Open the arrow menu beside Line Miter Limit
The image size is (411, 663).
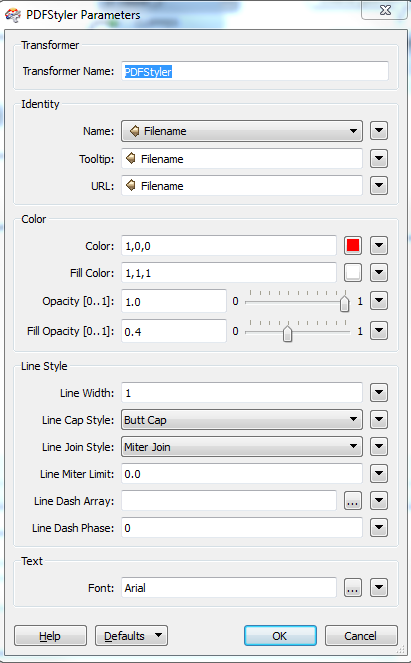click(379, 474)
